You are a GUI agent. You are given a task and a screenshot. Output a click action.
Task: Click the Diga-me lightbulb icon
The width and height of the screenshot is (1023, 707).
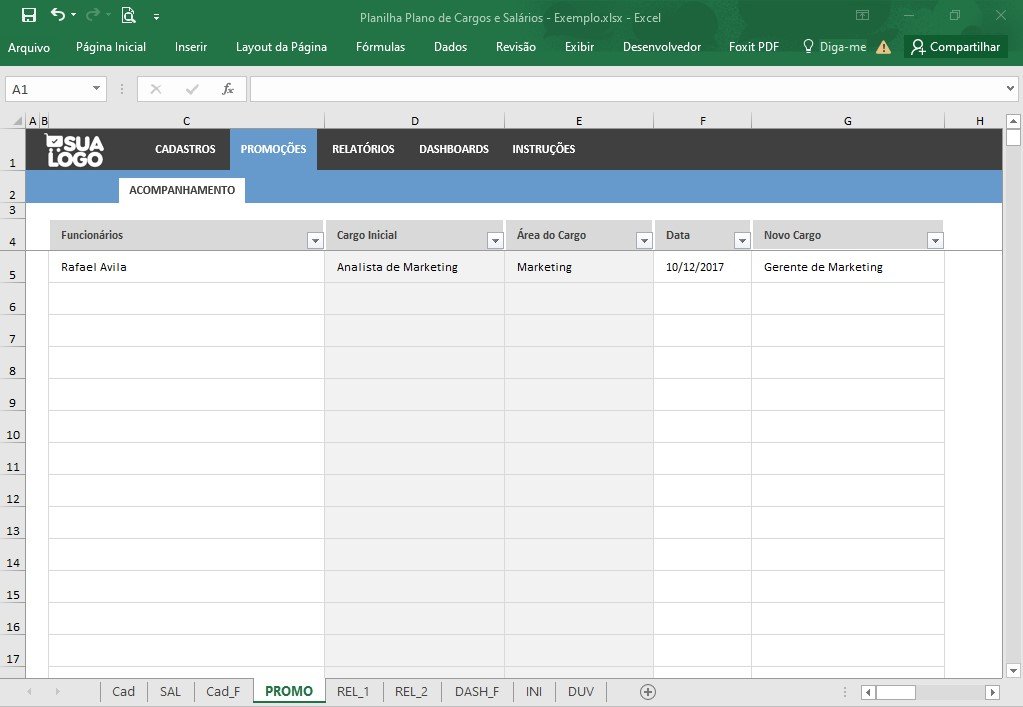coord(808,46)
